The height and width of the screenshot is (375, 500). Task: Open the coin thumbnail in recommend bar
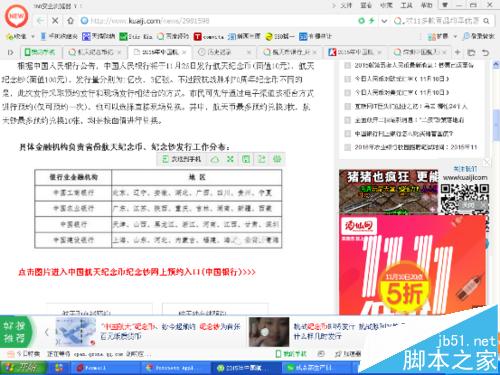point(269,332)
